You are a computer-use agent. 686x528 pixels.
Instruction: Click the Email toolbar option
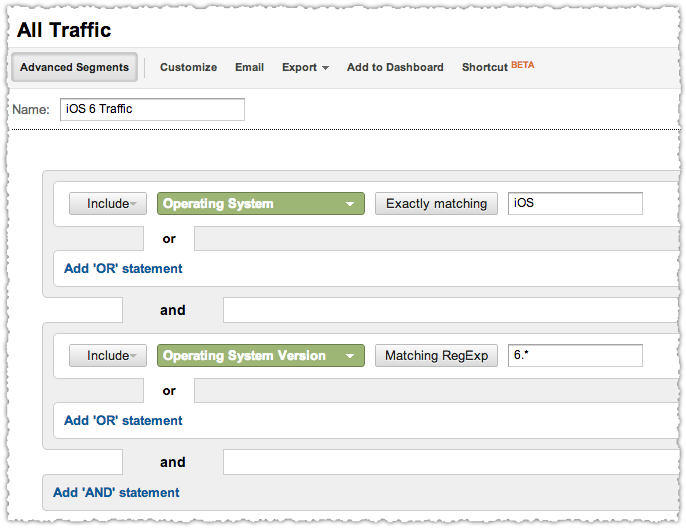(x=249, y=67)
